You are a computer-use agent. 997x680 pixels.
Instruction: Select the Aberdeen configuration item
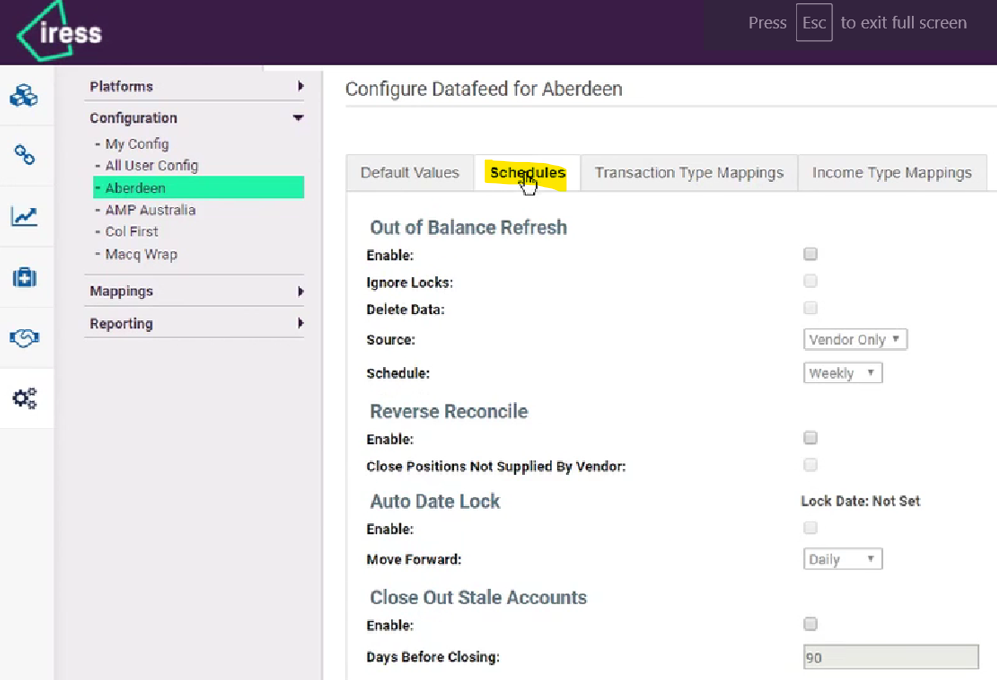coord(198,188)
